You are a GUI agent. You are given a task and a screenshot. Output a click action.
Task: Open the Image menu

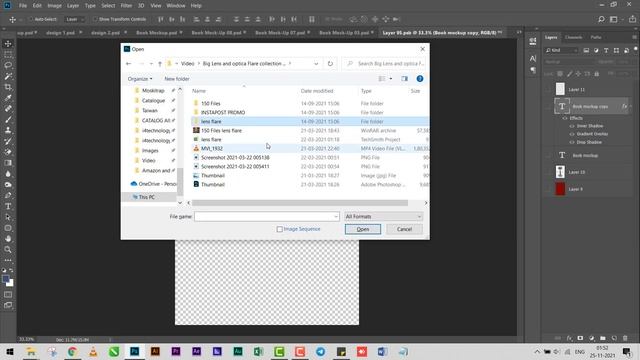point(54,6)
